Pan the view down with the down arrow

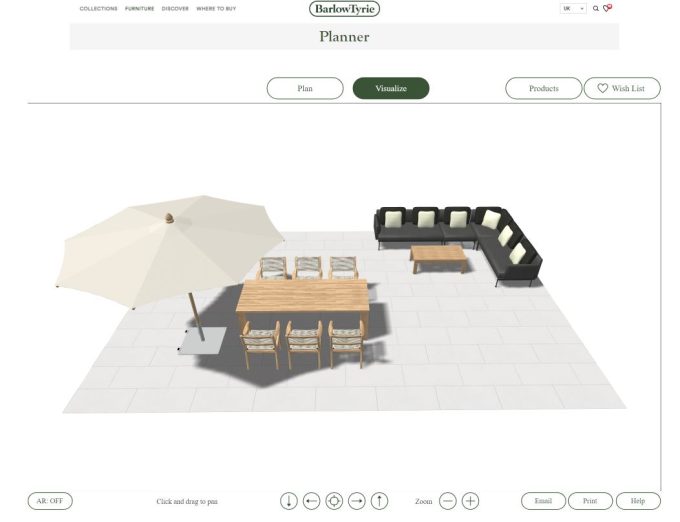pos(288,501)
